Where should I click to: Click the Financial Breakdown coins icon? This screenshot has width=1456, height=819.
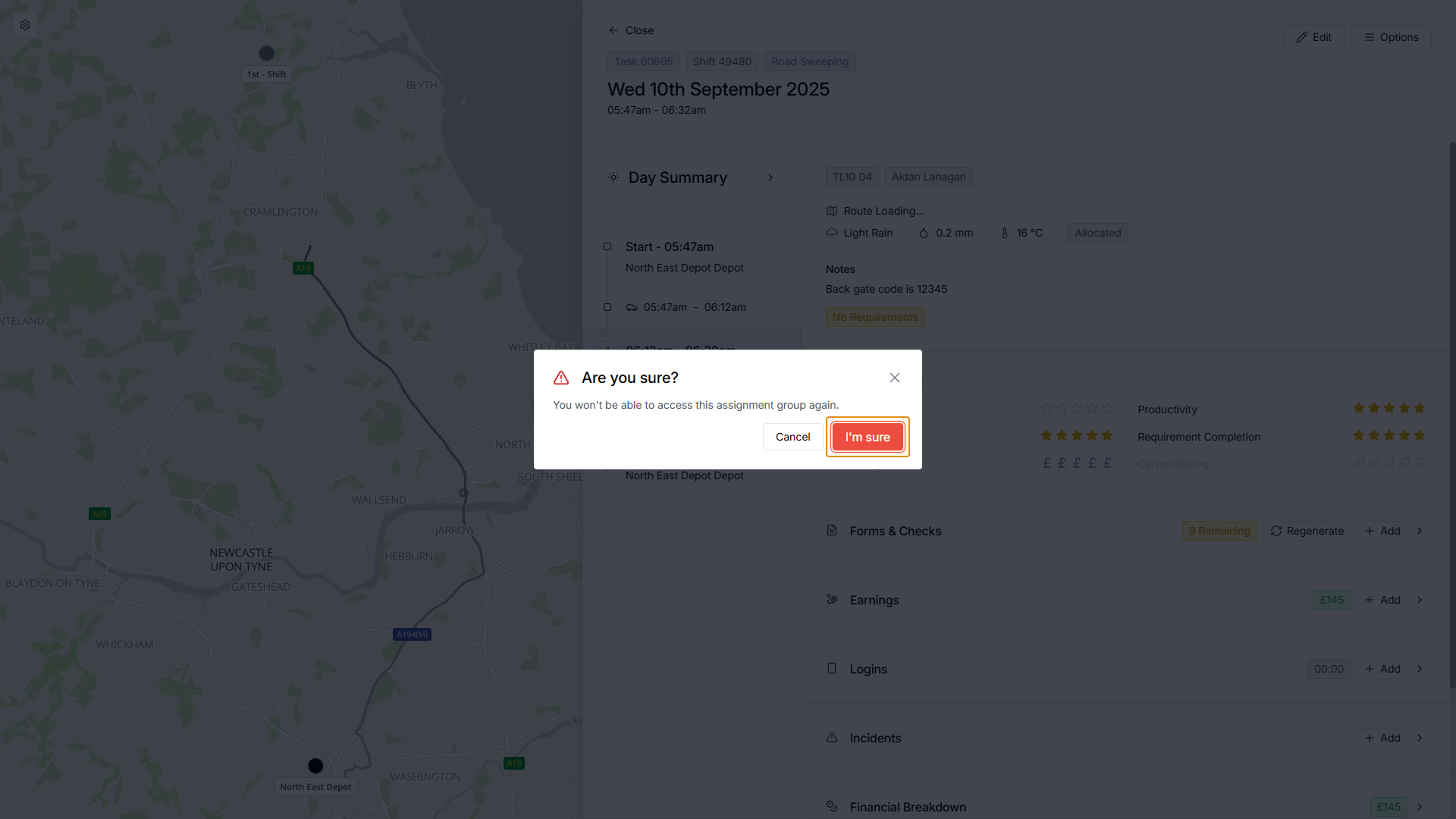(832, 806)
